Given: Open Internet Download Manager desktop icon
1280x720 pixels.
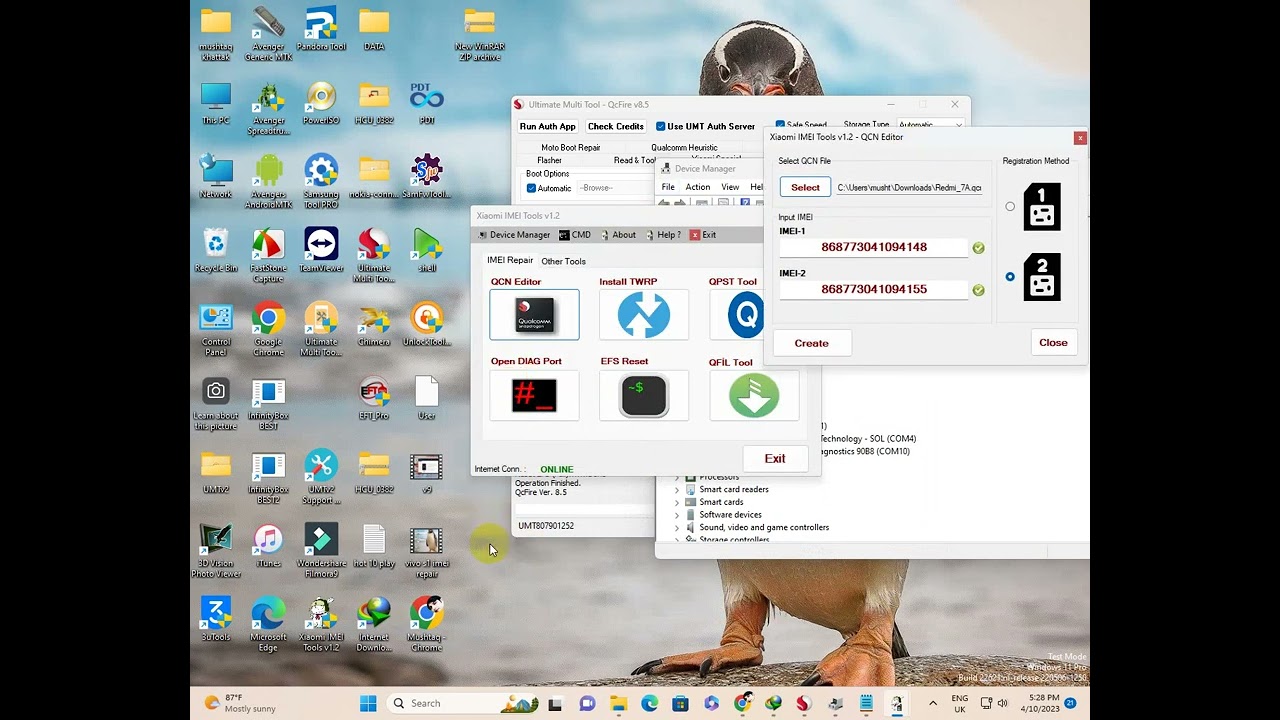Looking at the screenshot, I should (374, 624).
